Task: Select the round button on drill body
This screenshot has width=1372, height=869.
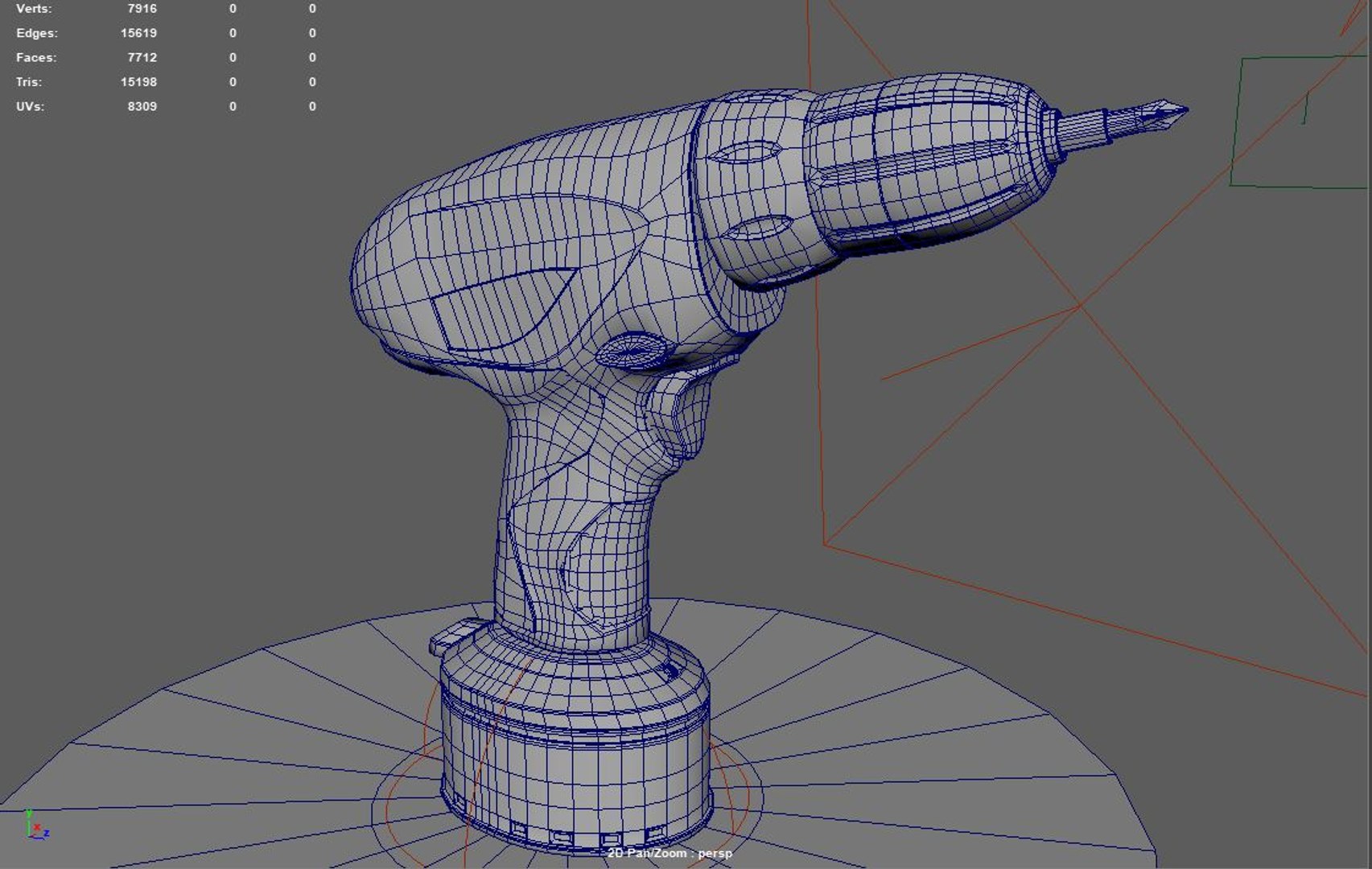Action: click(x=632, y=352)
